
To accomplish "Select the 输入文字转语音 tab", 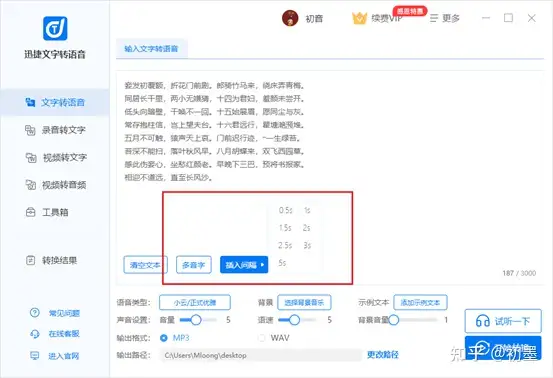I will [152, 49].
